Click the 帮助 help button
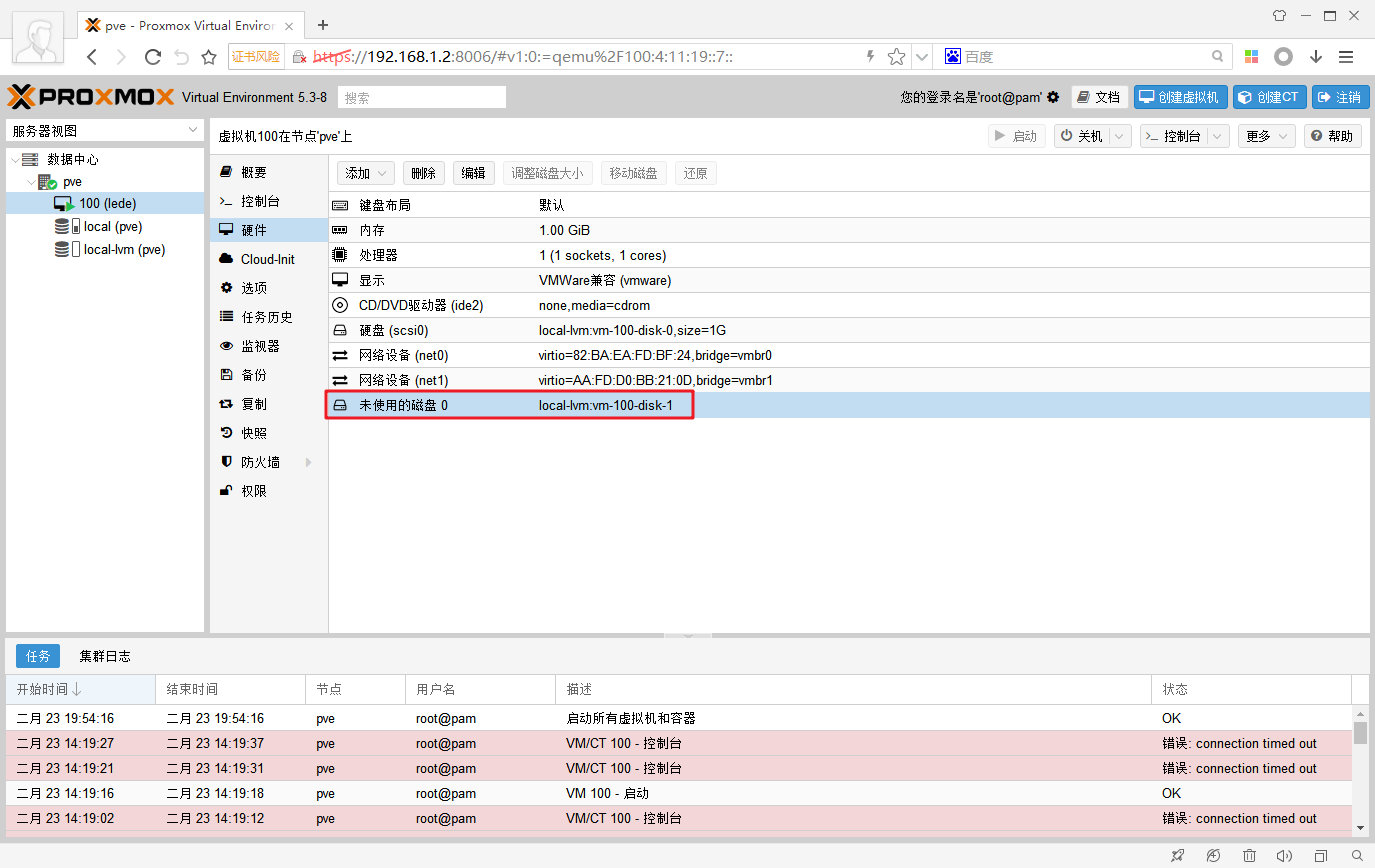Viewport: 1375px width, 868px height. pos(1332,136)
